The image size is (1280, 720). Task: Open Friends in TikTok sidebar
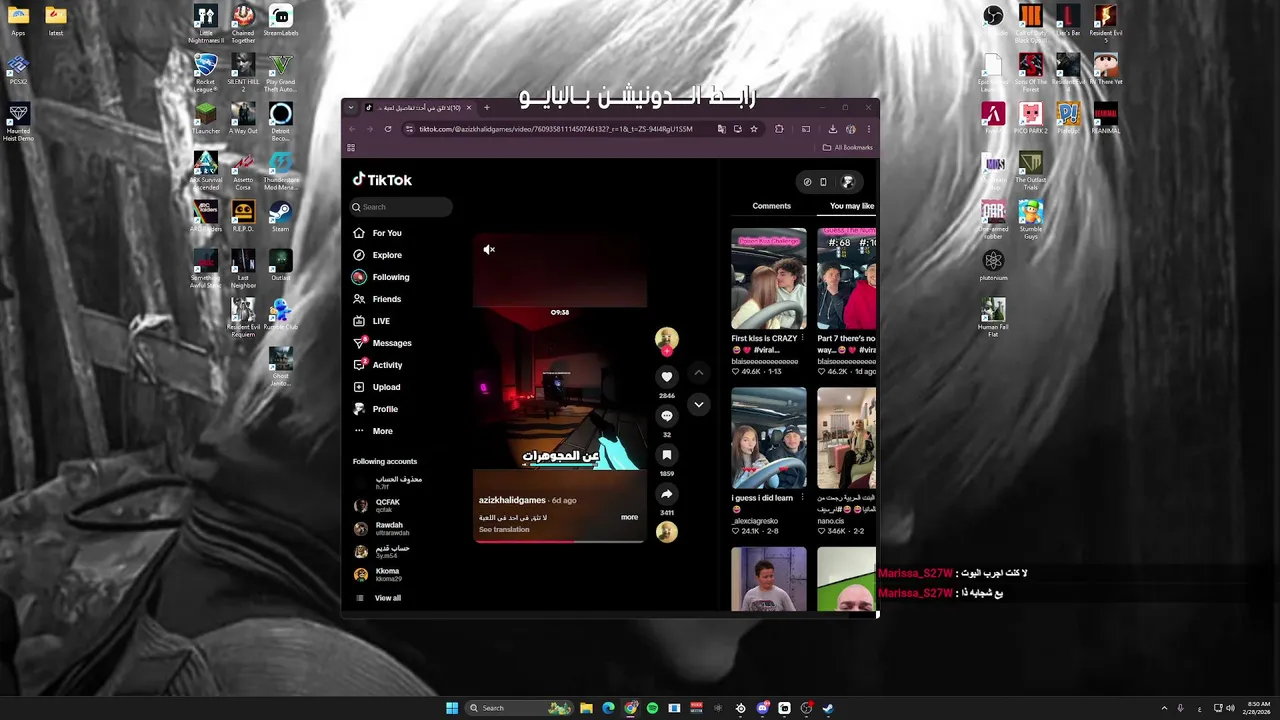pyautogui.click(x=386, y=299)
